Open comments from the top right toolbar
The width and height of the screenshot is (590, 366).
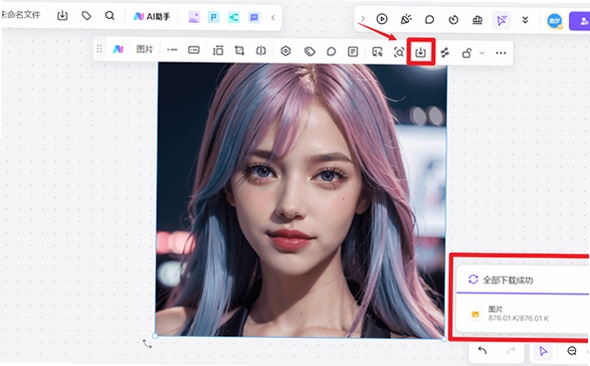pyautogui.click(x=429, y=20)
